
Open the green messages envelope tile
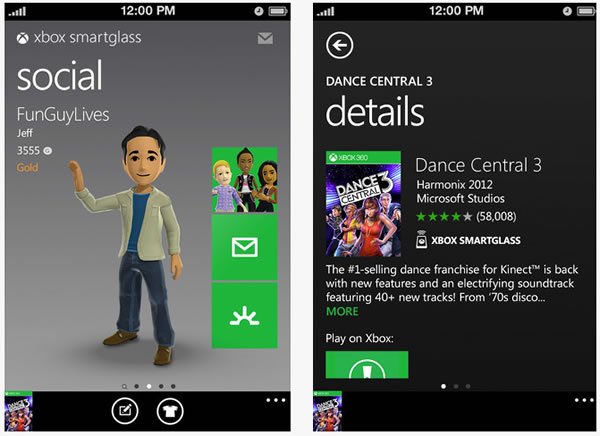click(244, 247)
